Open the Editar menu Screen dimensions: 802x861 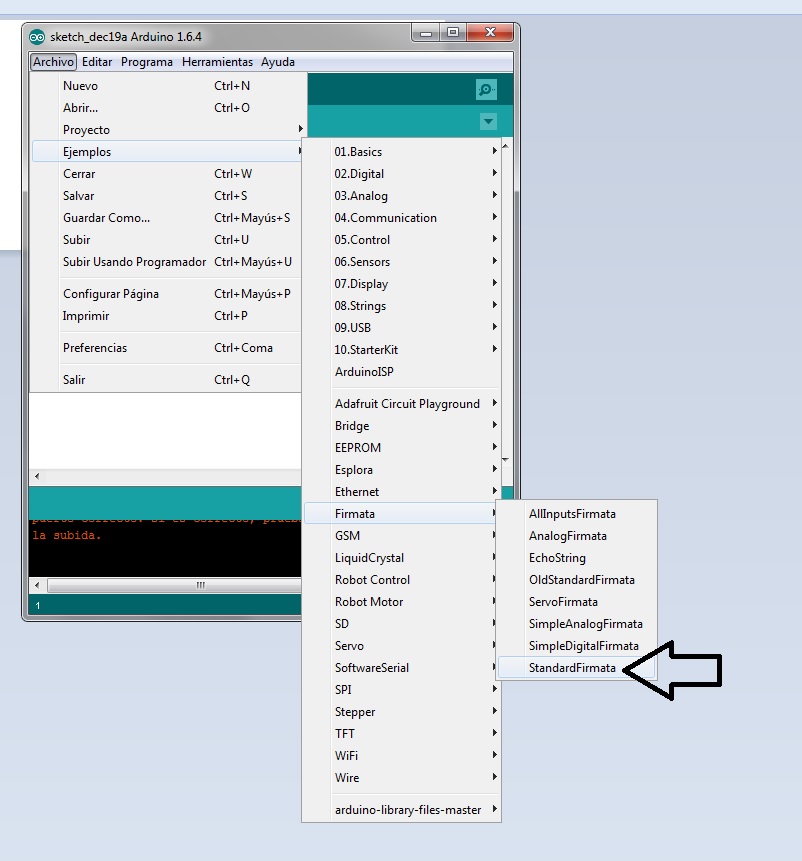pyautogui.click(x=97, y=62)
